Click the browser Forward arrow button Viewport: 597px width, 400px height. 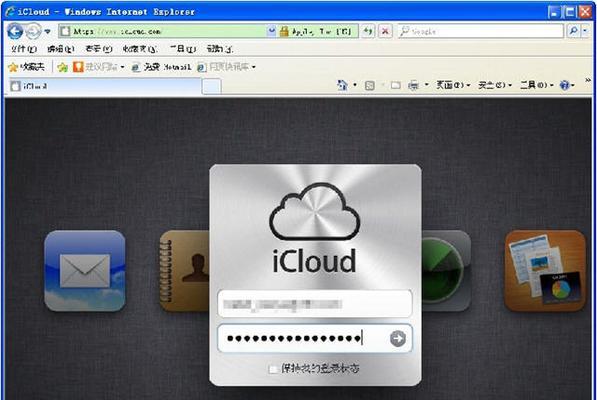tap(34, 31)
